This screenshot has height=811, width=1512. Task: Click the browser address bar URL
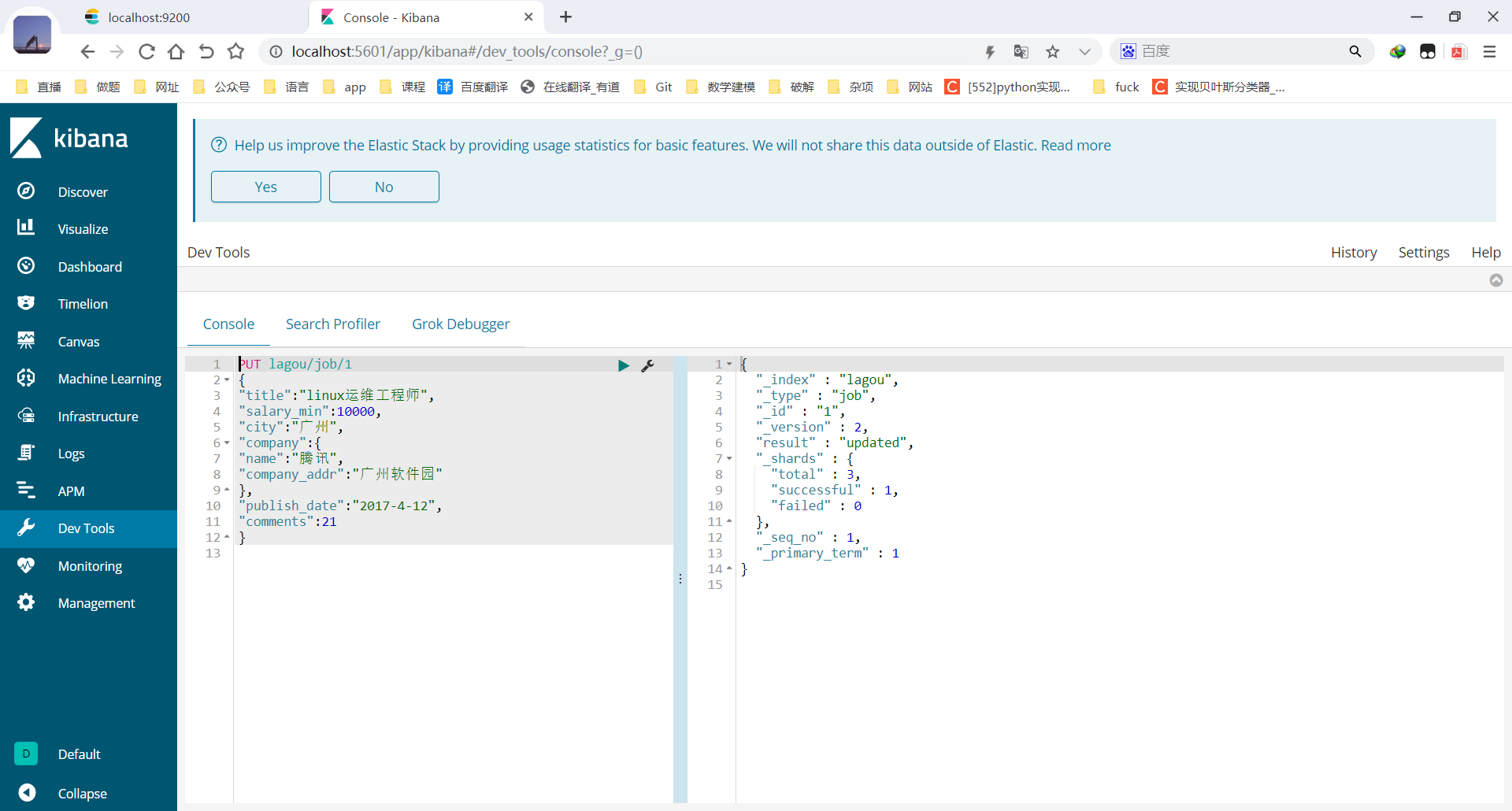click(x=467, y=52)
